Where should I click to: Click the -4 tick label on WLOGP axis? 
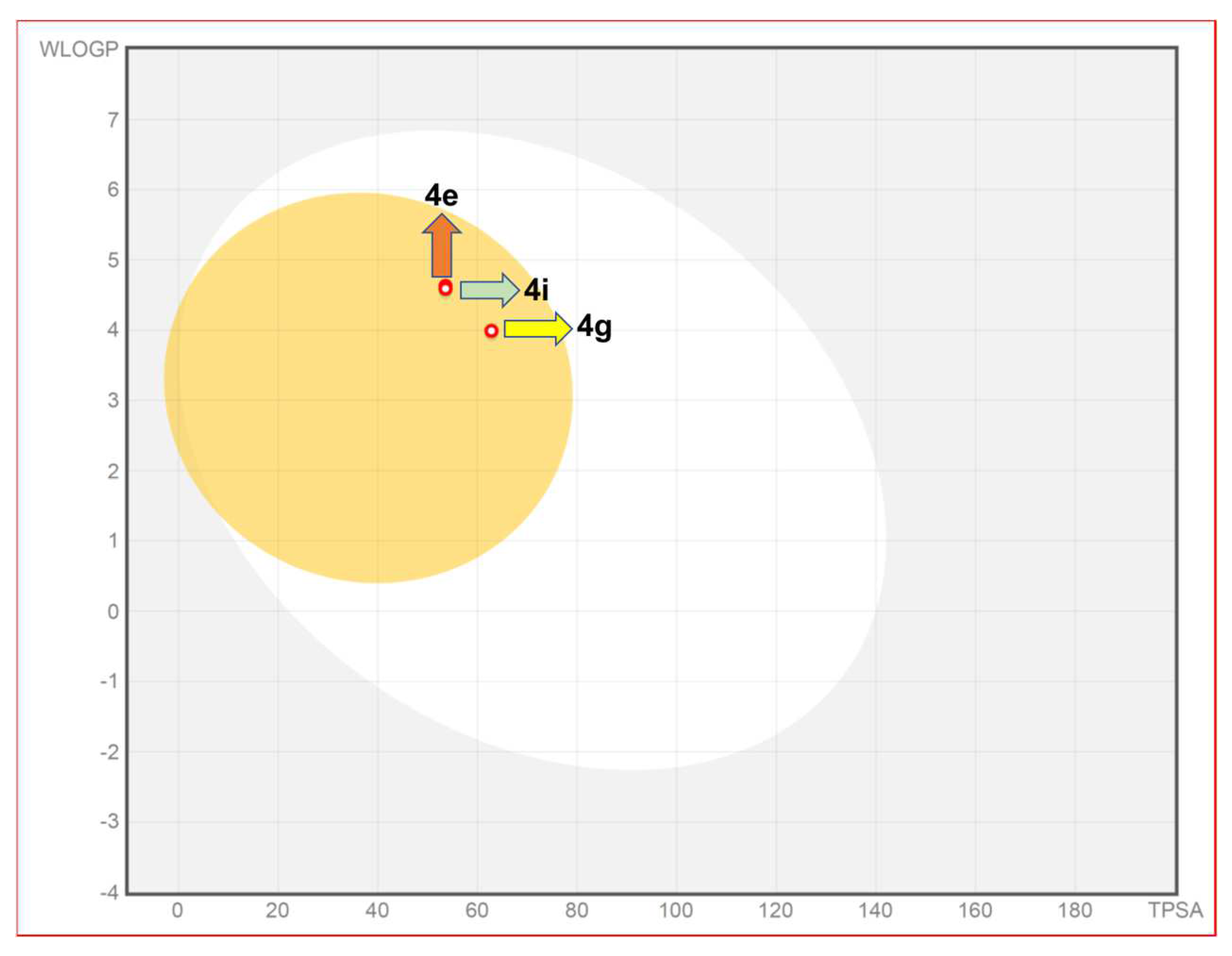click(x=109, y=893)
